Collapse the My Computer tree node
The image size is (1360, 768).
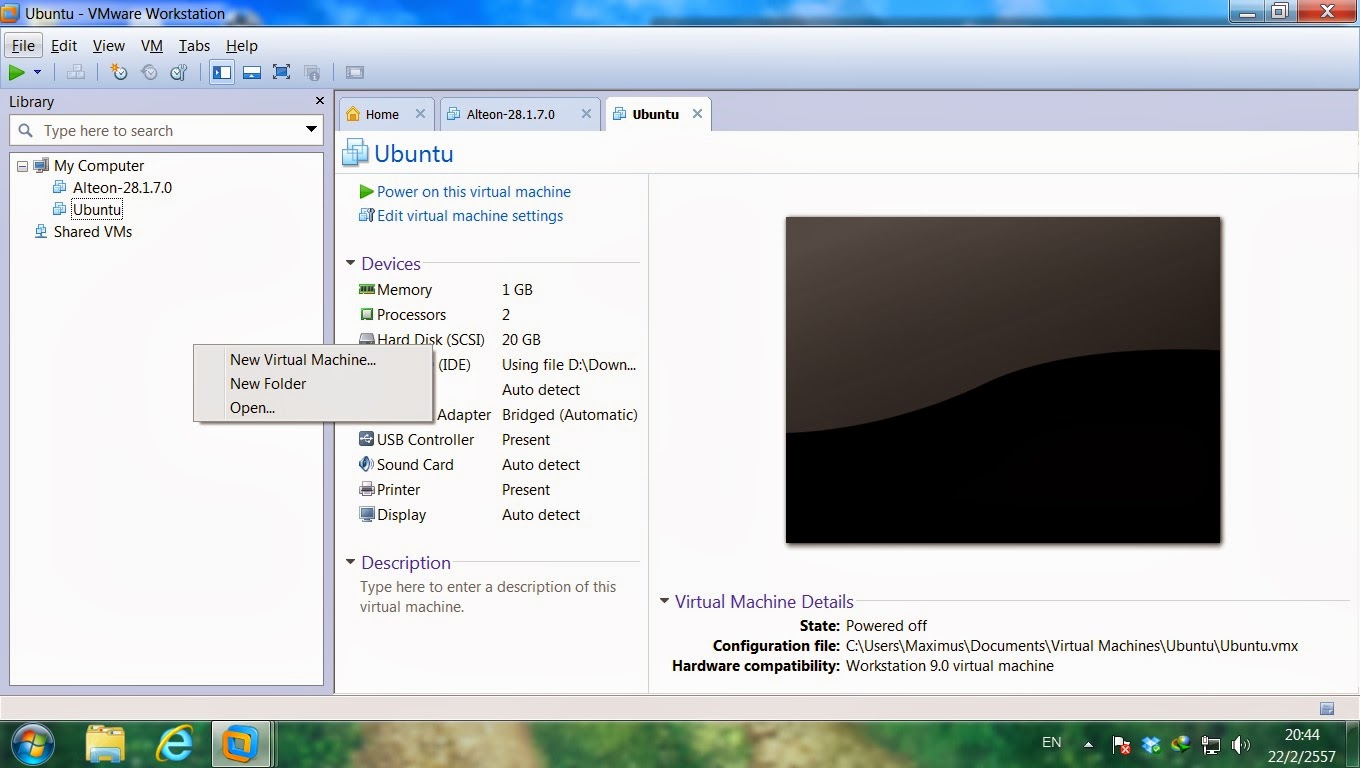click(23, 166)
